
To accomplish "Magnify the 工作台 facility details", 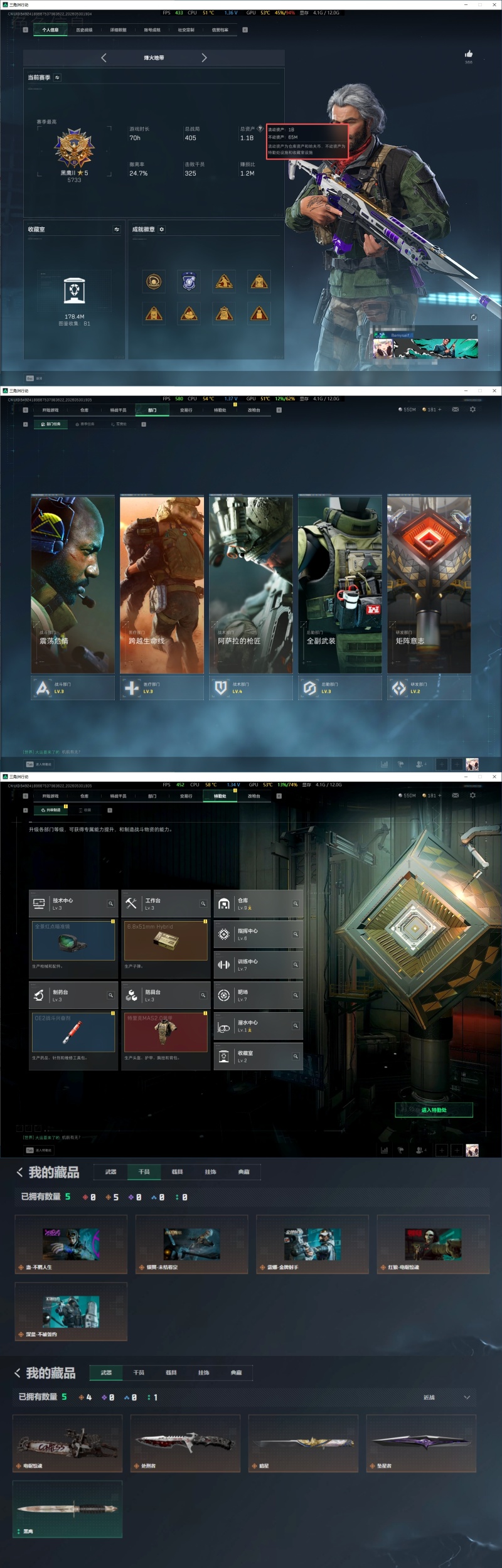I will pos(203,904).
